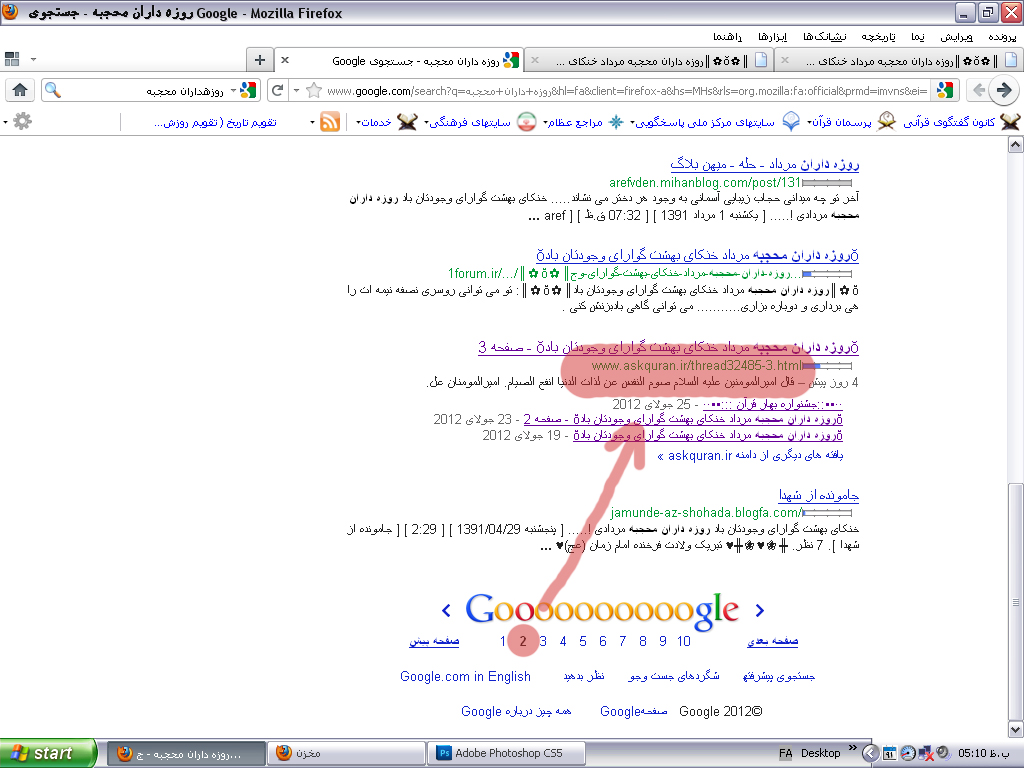Open more results from askquran.ir link
The height and width of the screenshot is (768, 1024).
pos(750,455)
